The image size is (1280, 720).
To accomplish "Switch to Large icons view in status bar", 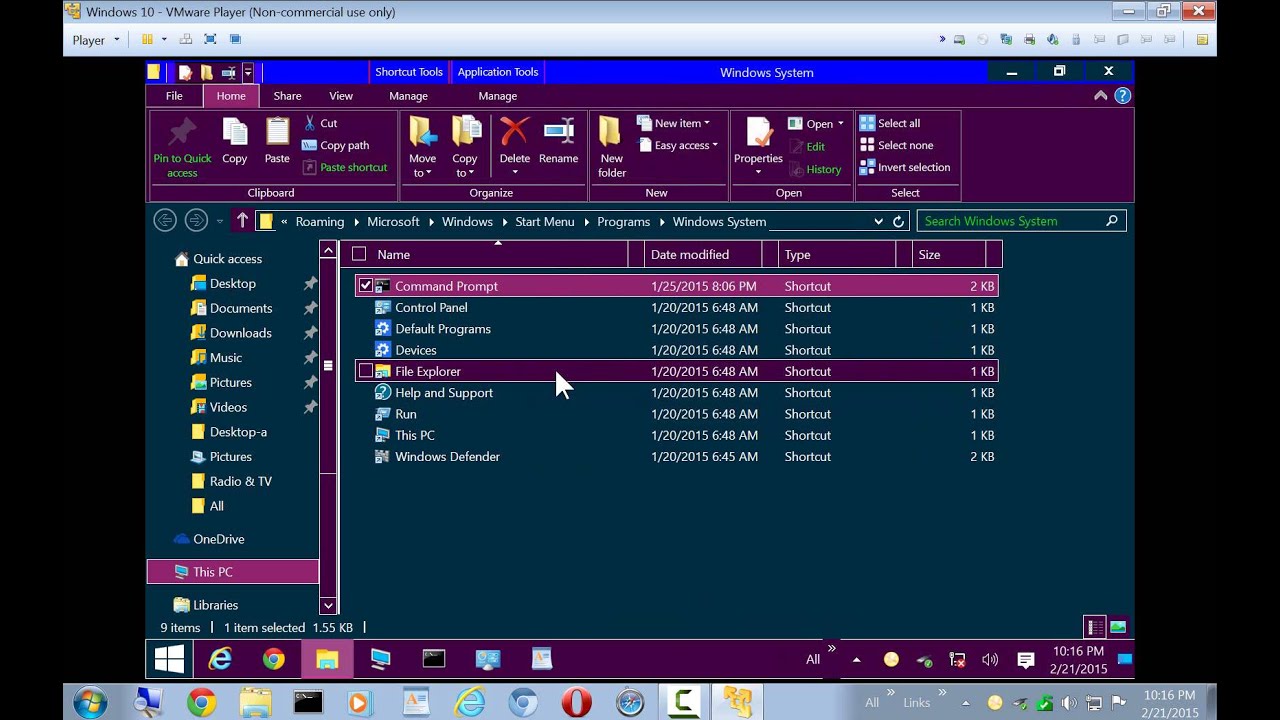I will 1118,627.
